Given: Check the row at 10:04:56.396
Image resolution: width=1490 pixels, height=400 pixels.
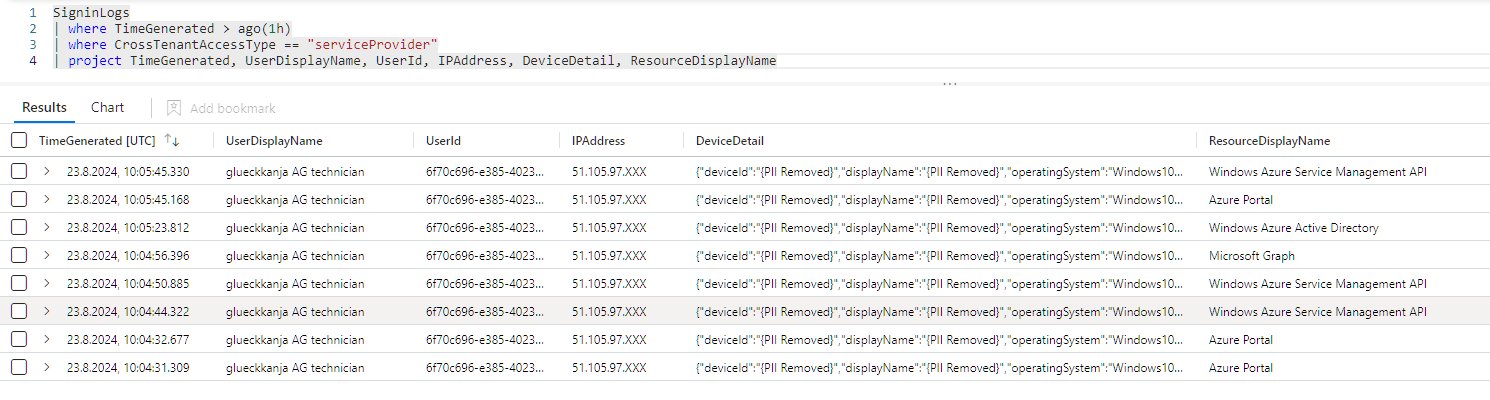Looking at the screenshot, I should point(19,255).
